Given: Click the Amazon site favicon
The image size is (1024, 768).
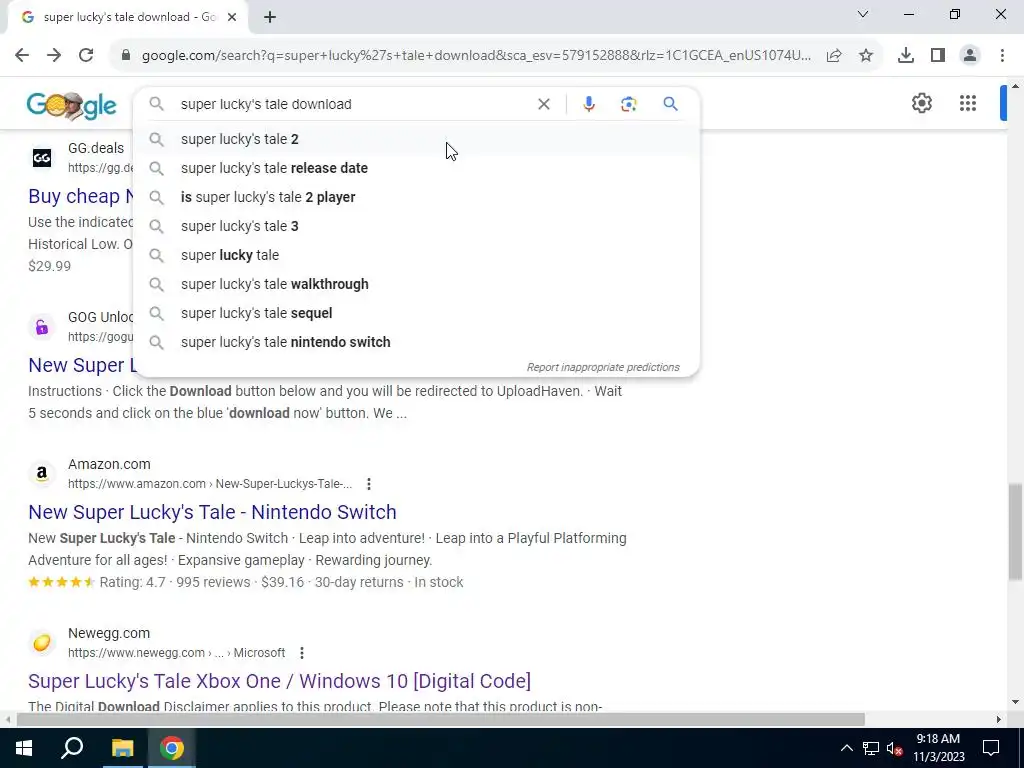Looking at the screenshot, I should [42, 473].
